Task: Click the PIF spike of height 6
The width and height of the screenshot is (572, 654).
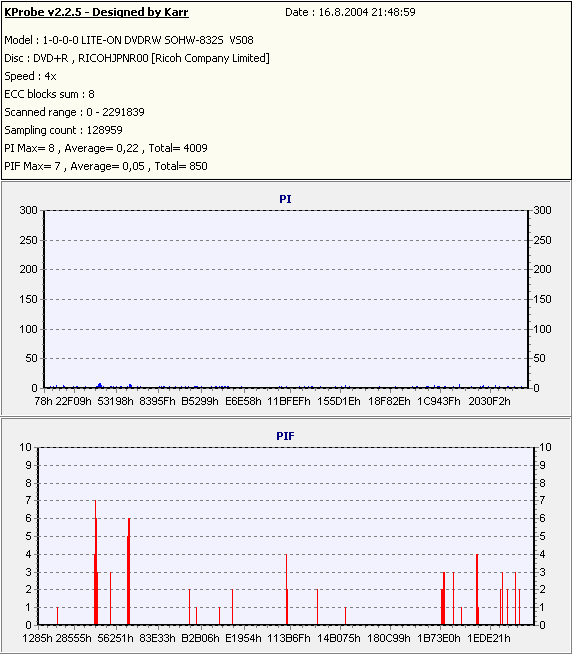Action: (129, 571)
